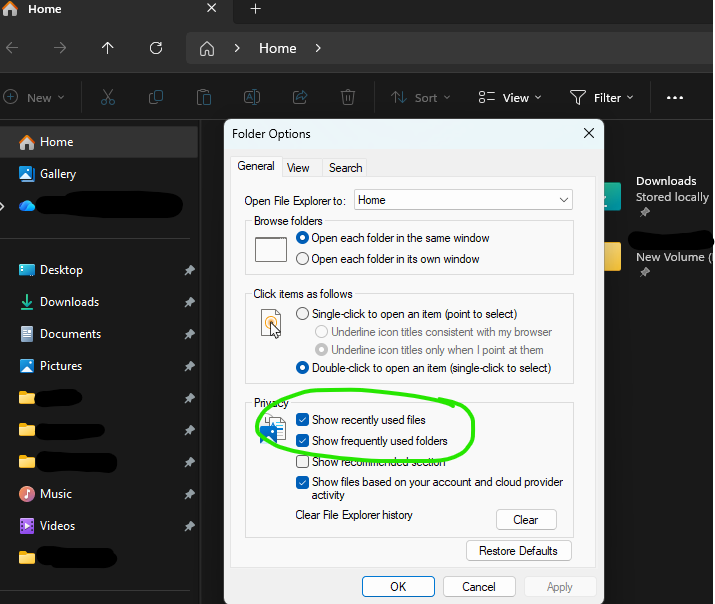Open Downloads folder in main pane
Screen dimensions: 715x604
[x=659, y=197]
